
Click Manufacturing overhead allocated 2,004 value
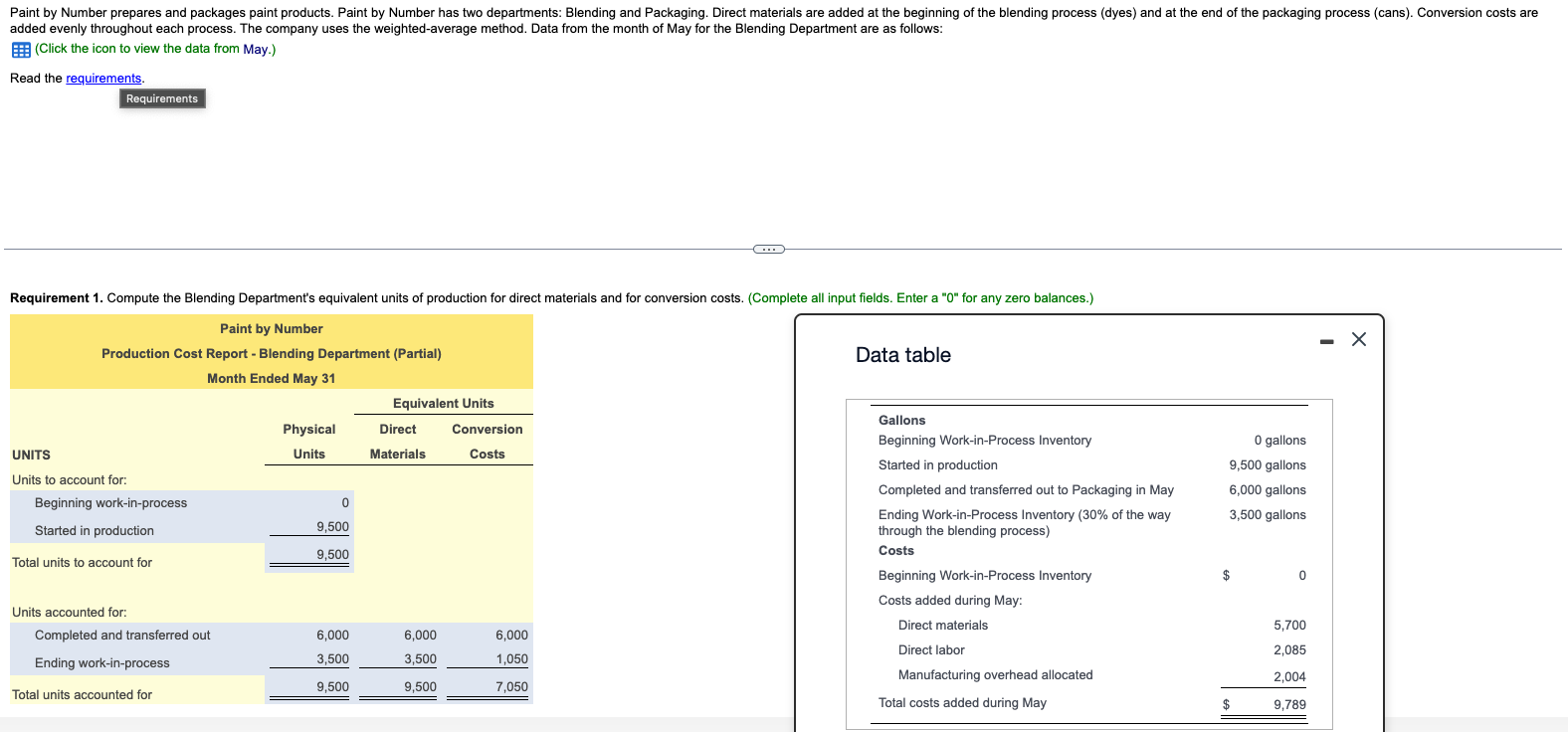(1289, 677)
